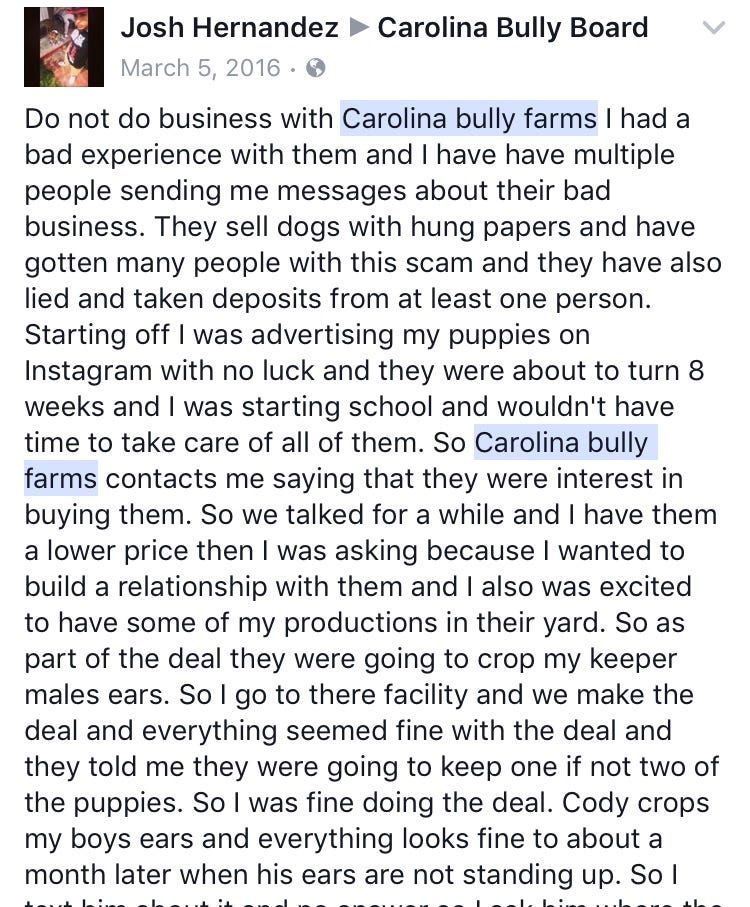Tap the word 'relationship' in the post
The image size is (750, 907).
[192, 587]
